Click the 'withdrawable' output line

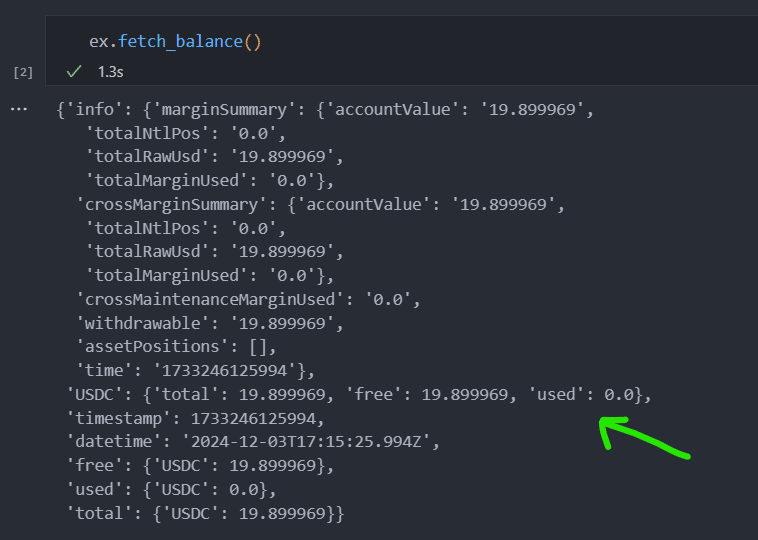click(x=209, y=323)
